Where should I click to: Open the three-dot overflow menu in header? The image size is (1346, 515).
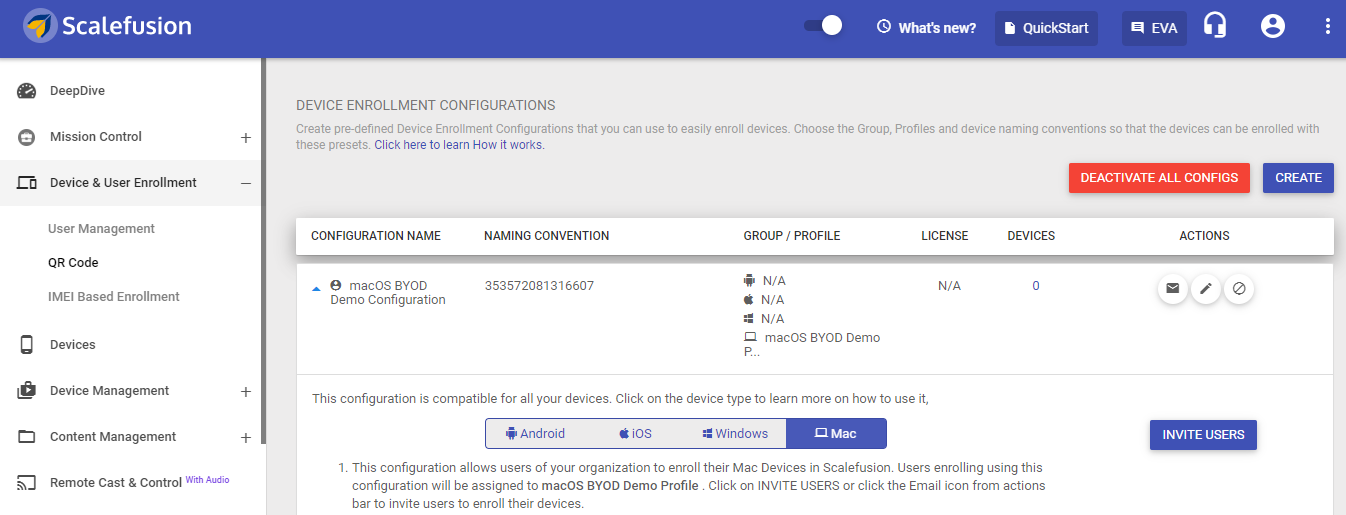point(1328,27)
